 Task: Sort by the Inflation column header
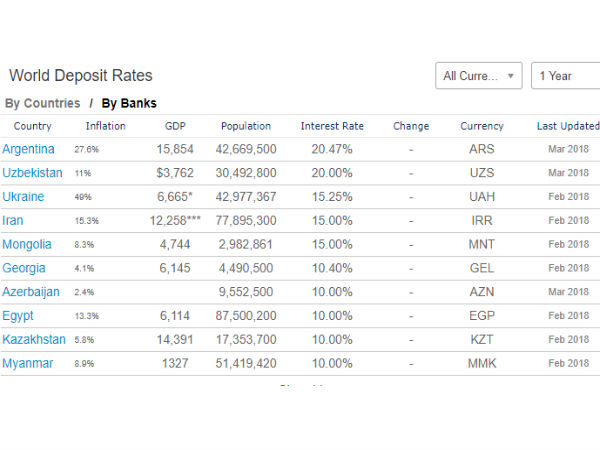point(105,126)
